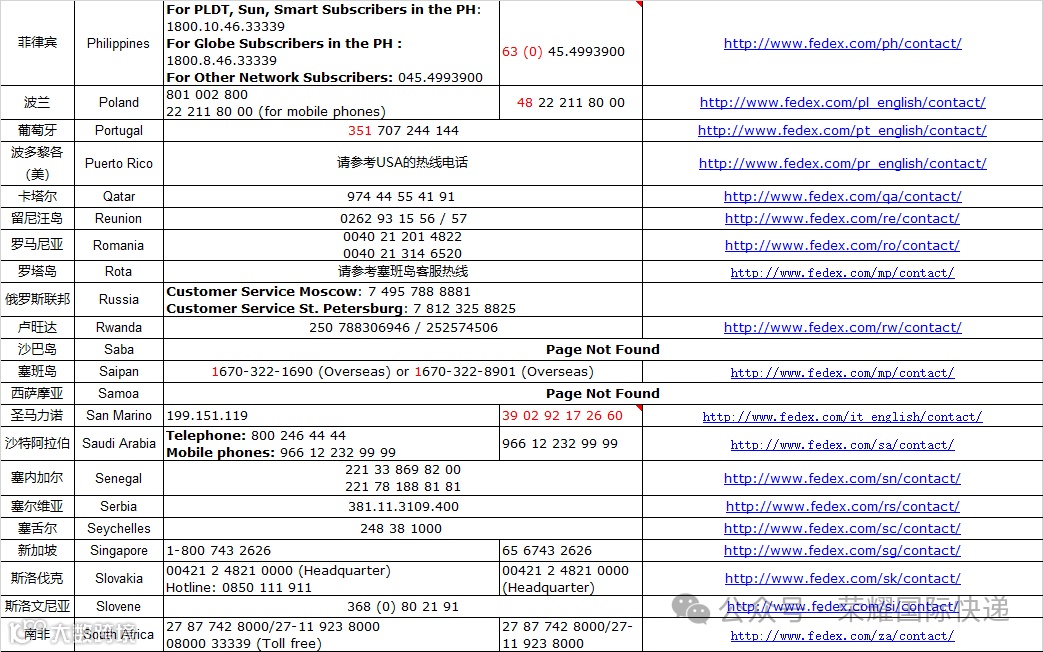Select Seychelles number 248 38 1000
The width and height of the screenshot is (1043, 652).
click(403, 528)
